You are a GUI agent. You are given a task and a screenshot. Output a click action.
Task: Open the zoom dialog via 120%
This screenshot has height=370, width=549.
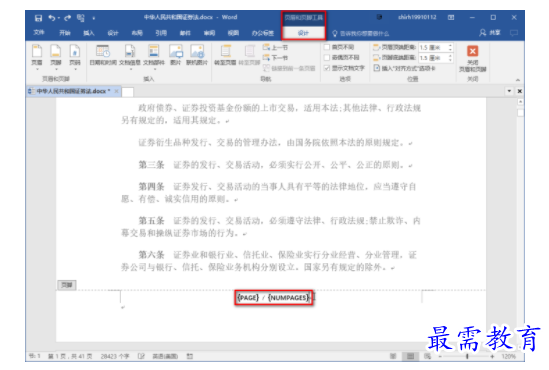[508, 356]
